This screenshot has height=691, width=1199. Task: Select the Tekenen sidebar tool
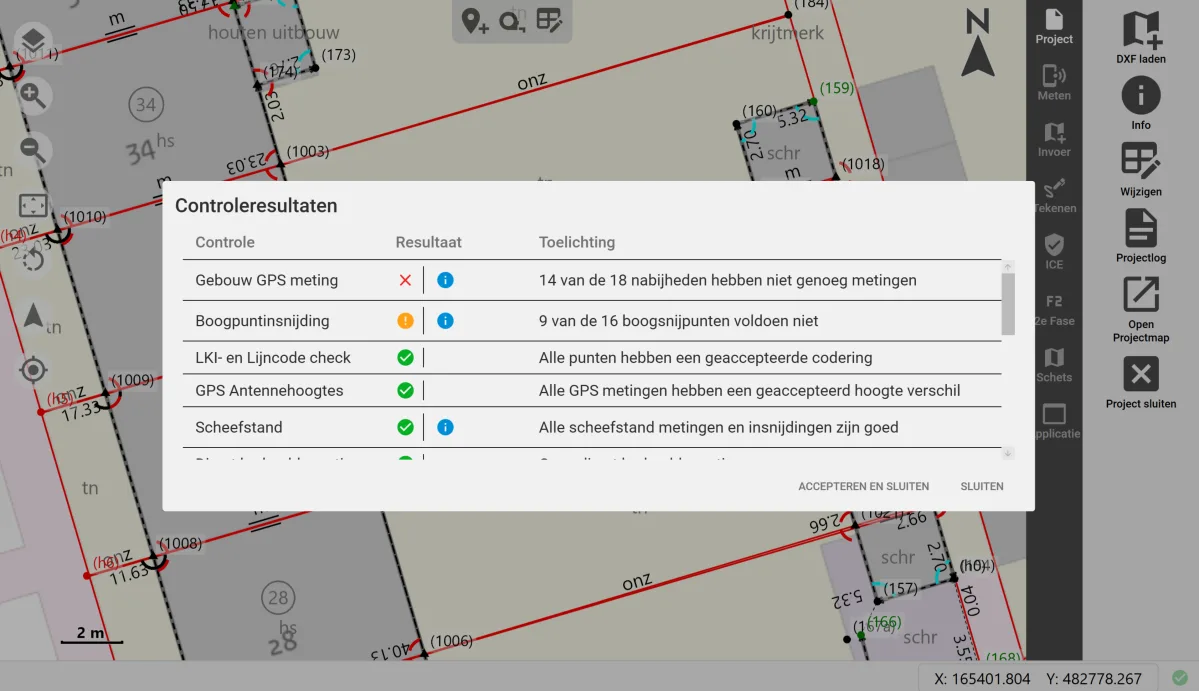(1054, 196)
